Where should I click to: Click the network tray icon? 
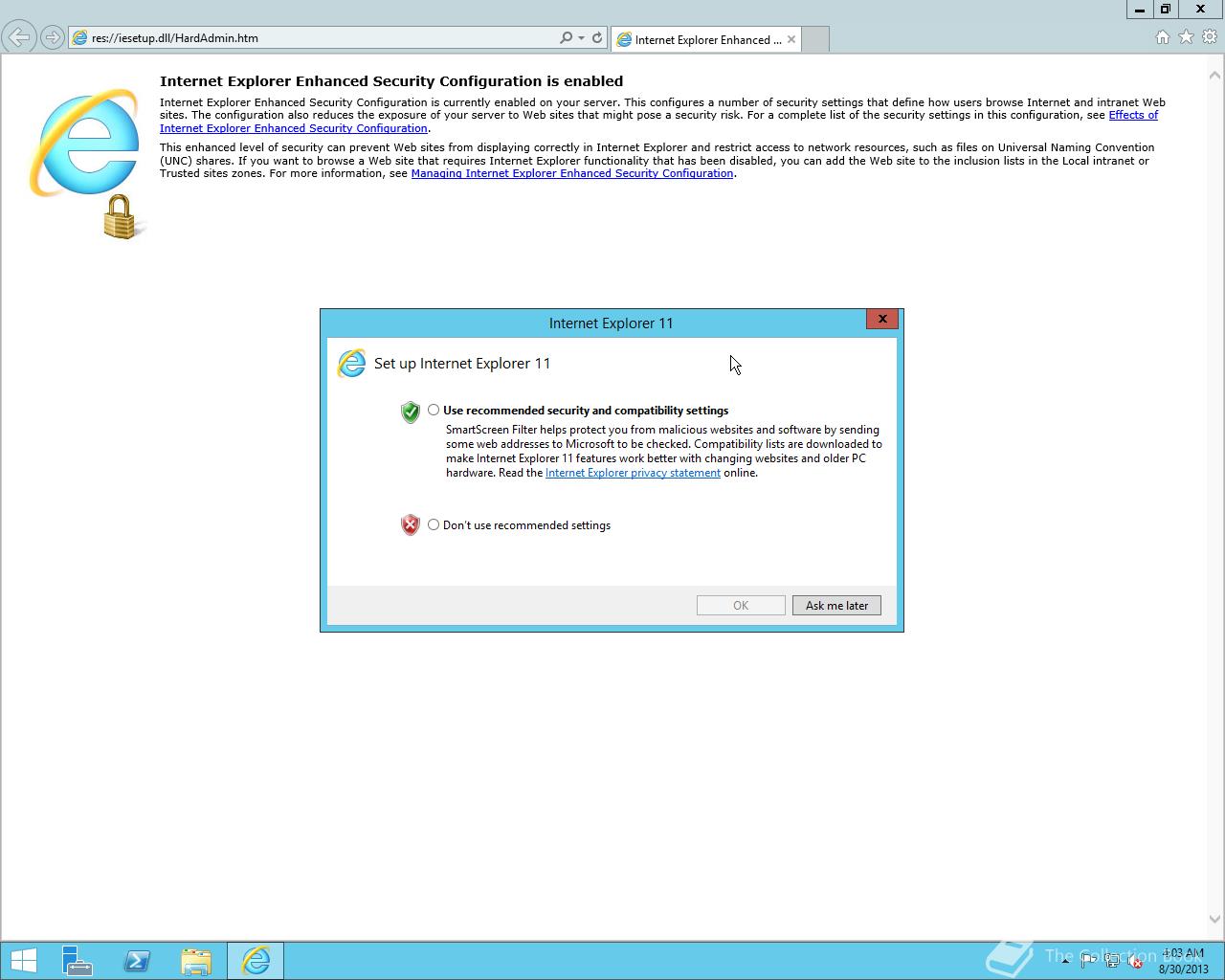pos(1112,962)
